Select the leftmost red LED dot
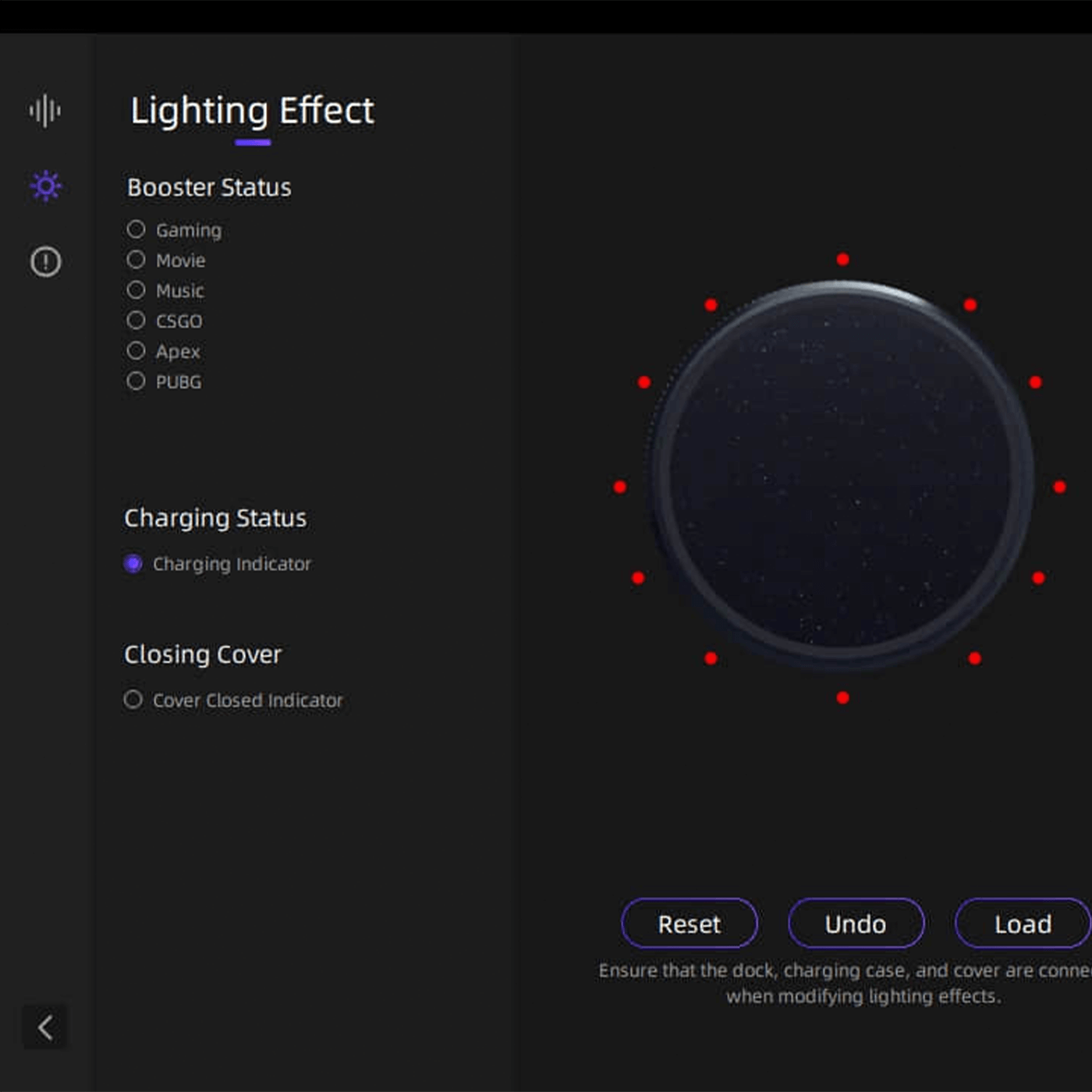The width and height of the screenshot is (1092, 1092). (x=620, y=487)
